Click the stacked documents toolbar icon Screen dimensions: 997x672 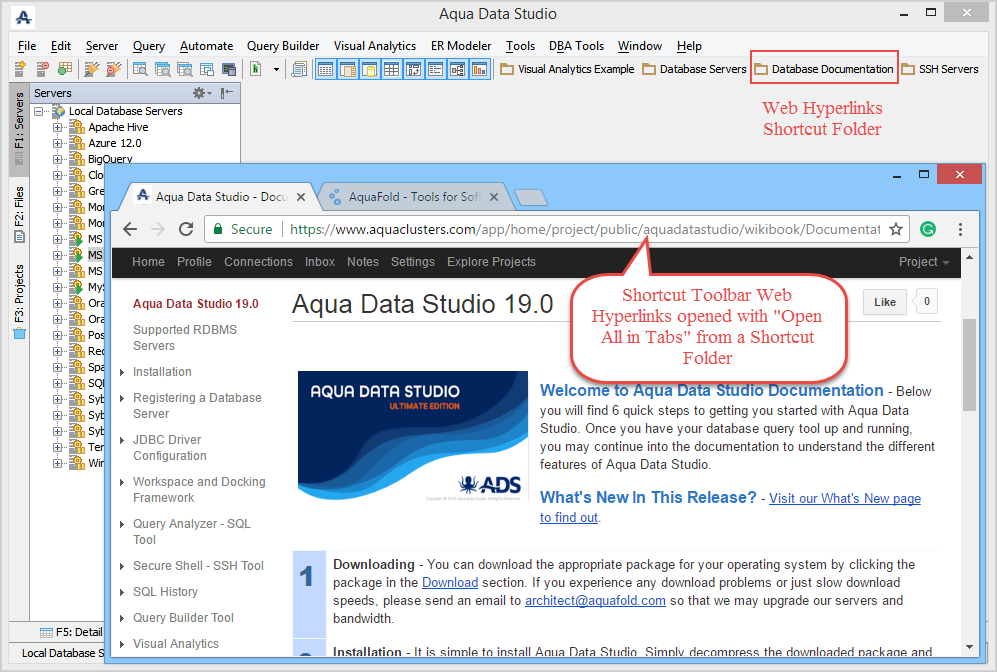(x=299, y=69)
